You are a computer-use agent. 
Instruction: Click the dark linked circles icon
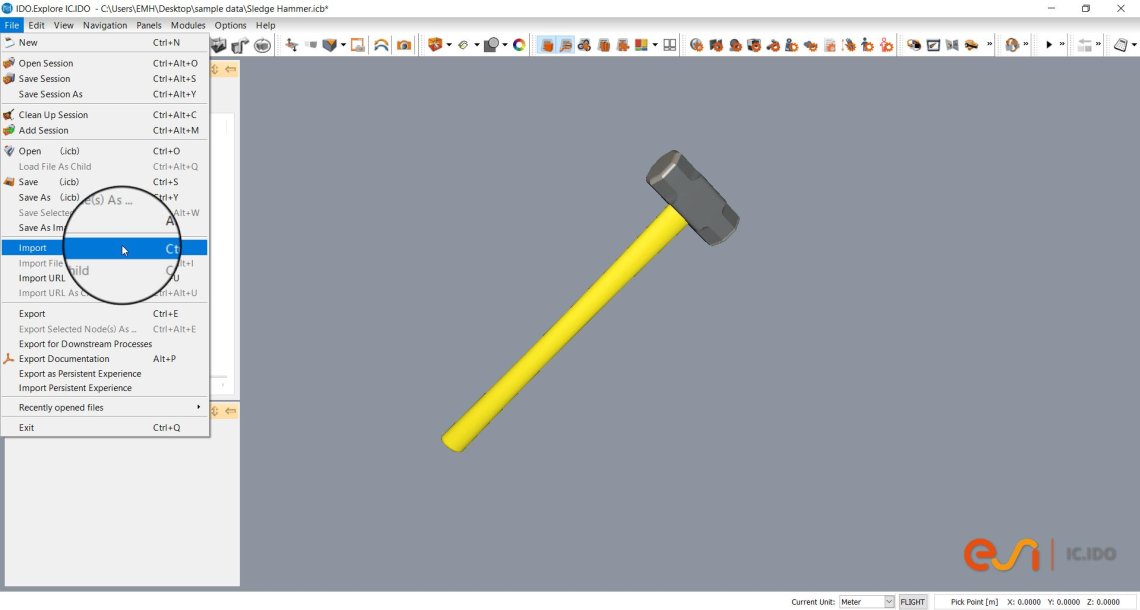click(584, 45)
